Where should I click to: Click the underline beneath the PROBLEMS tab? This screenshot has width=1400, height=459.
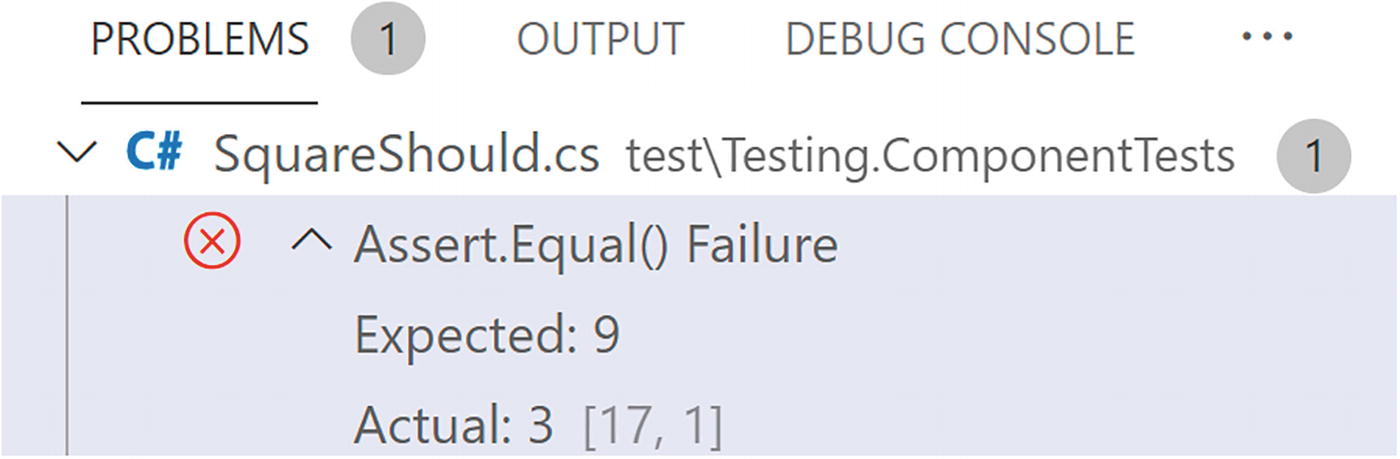200,102
